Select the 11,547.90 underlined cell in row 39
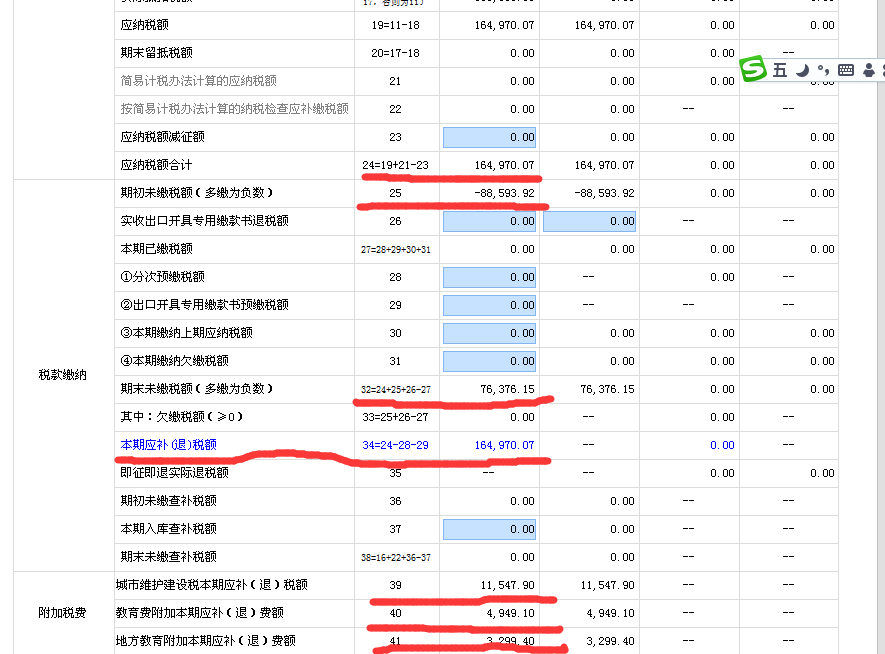Image resolution: width=885 pixels, height=654 pixels. point(507,585)
